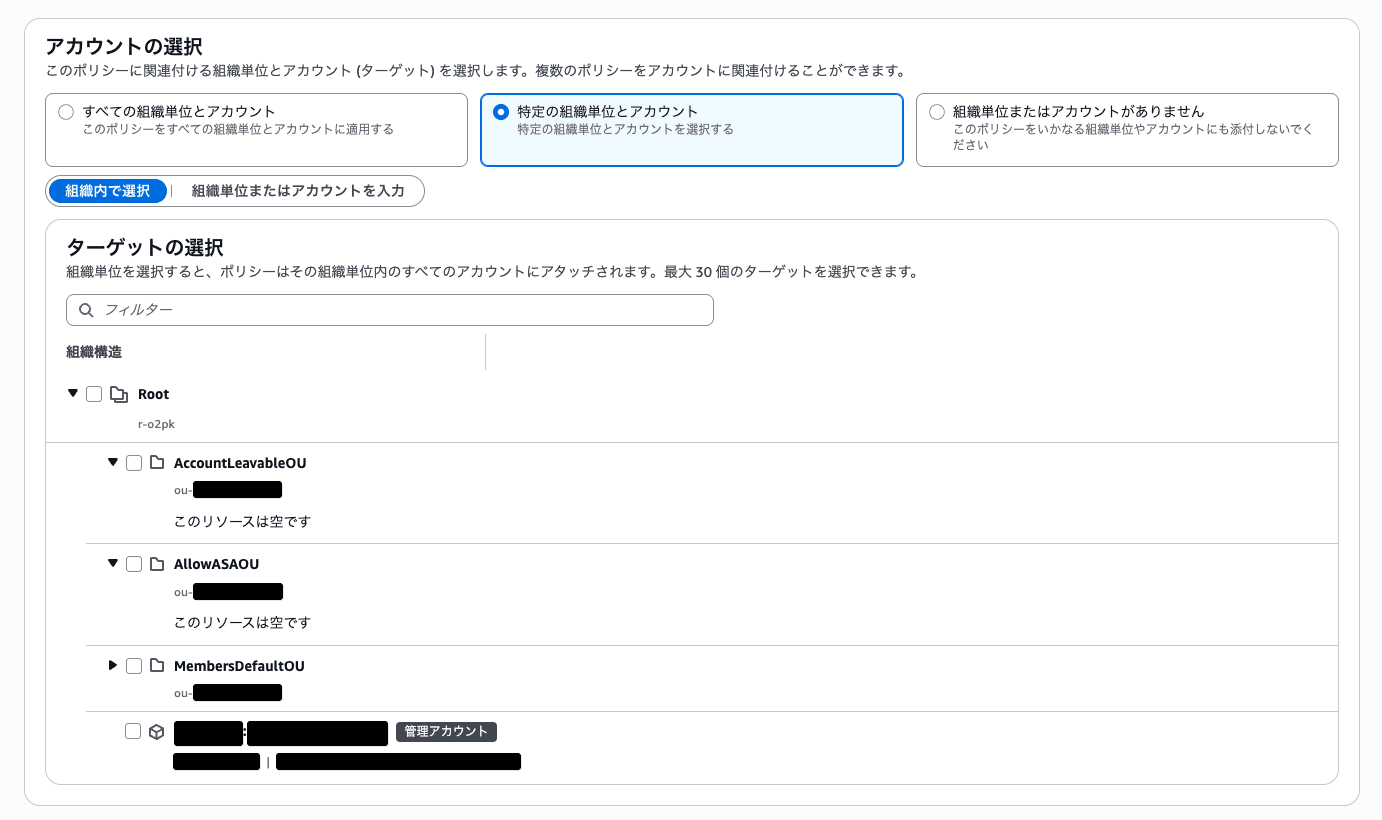Collapse the Root tree node
Viewport: 1382px width, 820px height.
(72, 394)
